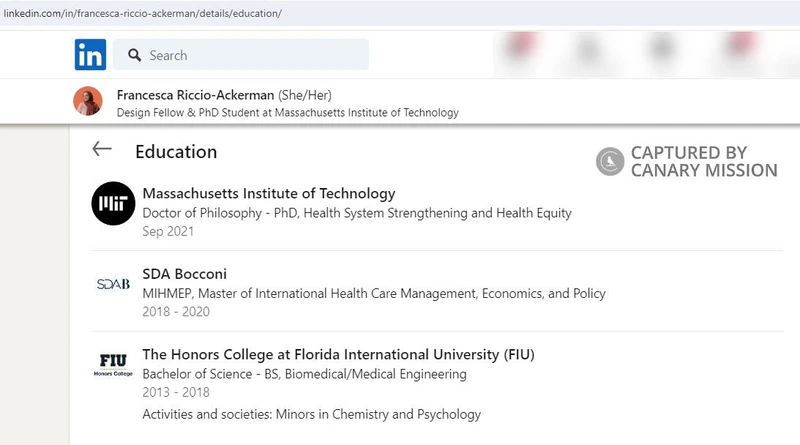The height and width of the screenshot is (445, 800).
Task: Click the search magnifier icon
Action: [135, 55]
